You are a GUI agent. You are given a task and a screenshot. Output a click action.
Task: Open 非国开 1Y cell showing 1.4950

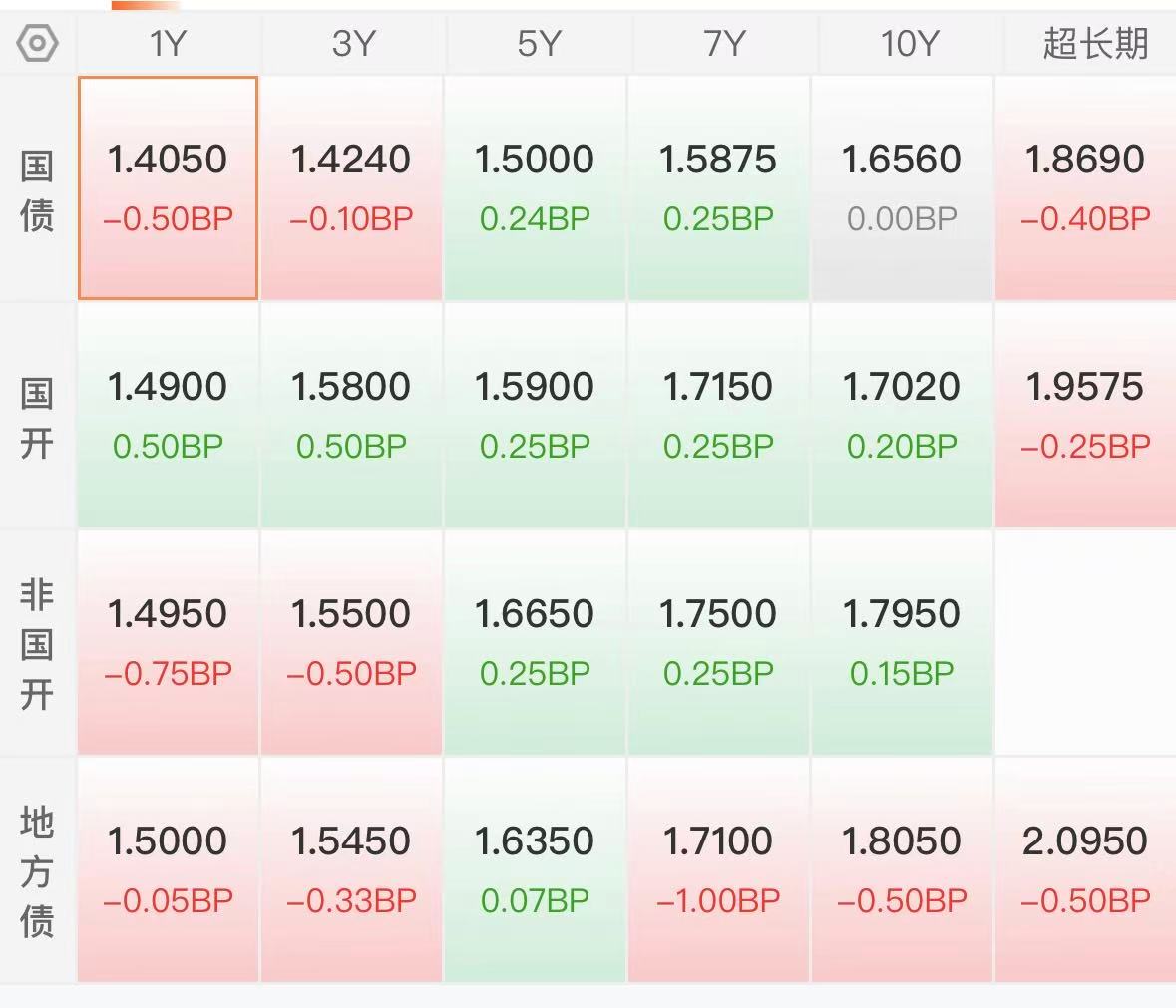tap(168, 642)
